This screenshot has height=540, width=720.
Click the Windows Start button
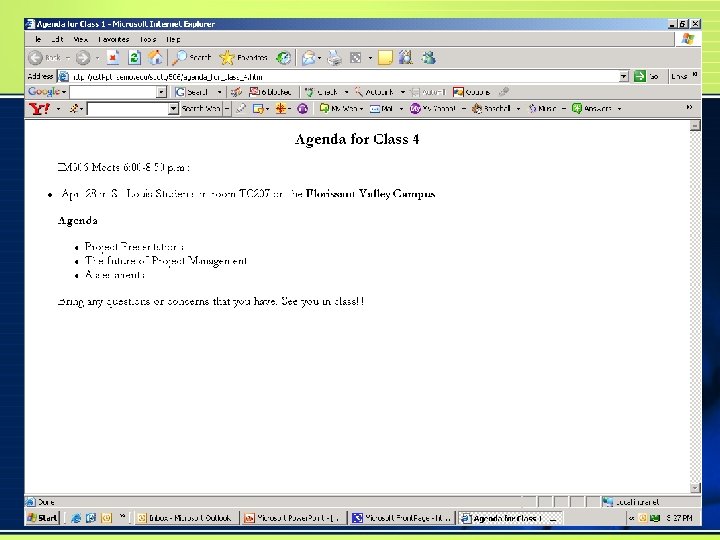[43, 518]
